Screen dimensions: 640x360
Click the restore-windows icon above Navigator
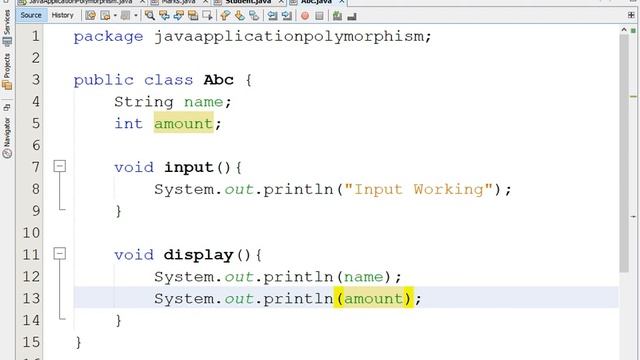[x=7, y=108]
